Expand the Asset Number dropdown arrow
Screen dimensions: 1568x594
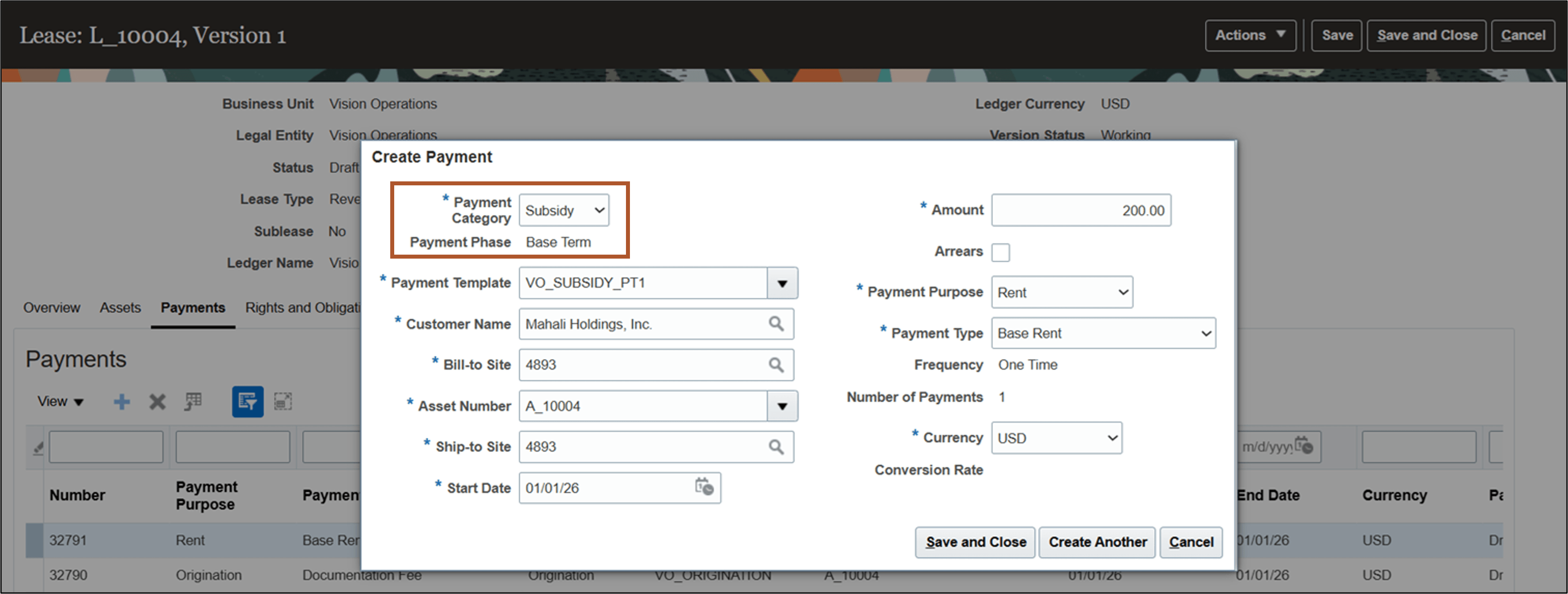click(x=783, y=406)
